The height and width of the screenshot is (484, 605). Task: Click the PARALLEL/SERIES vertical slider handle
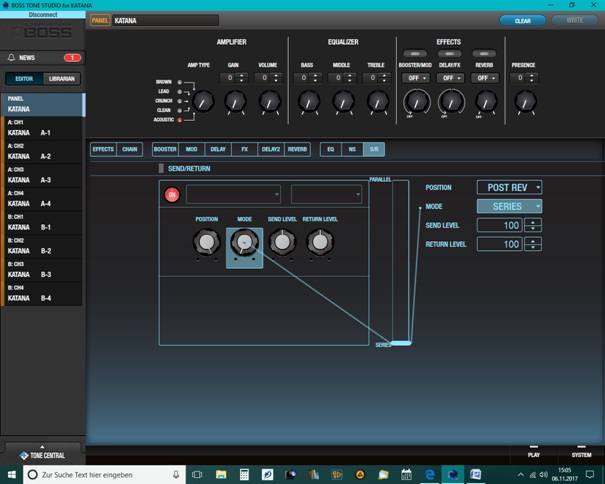tap(401, 343)
